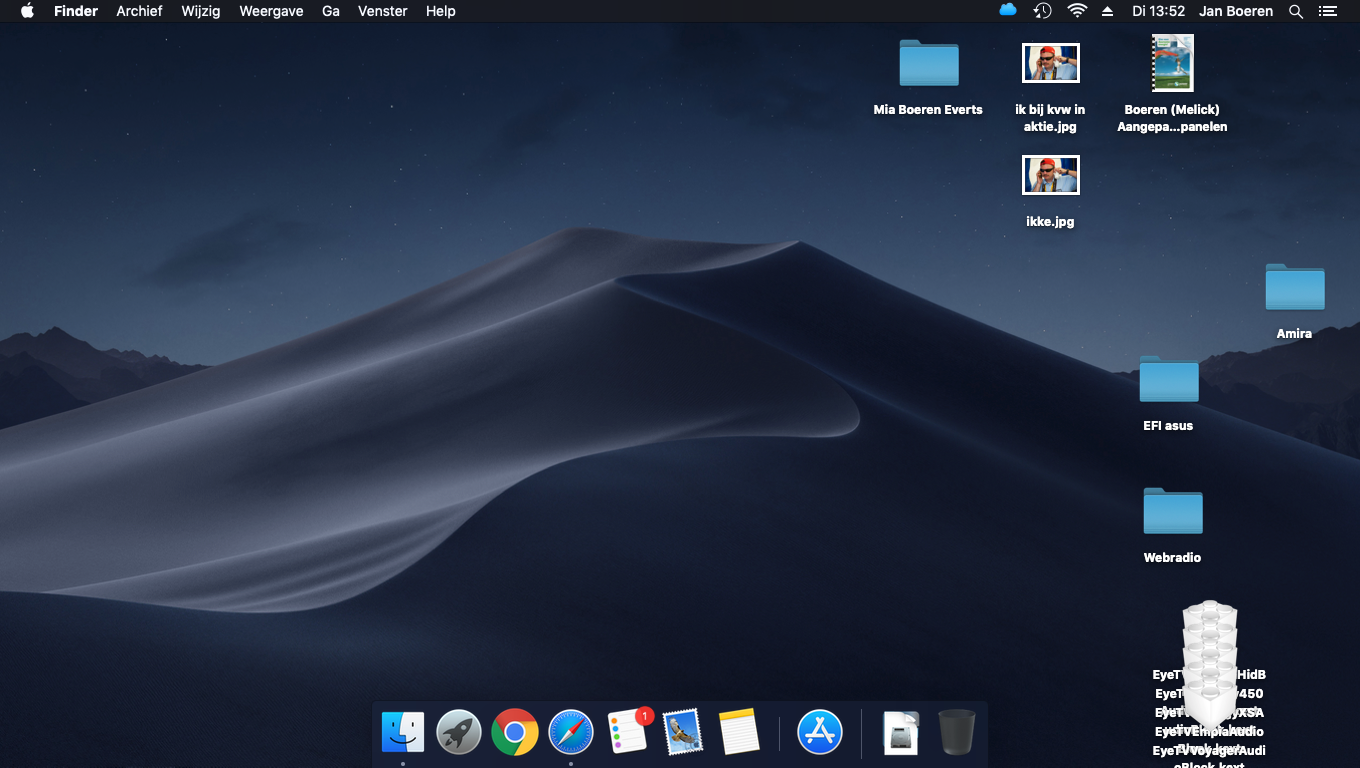The width and height of the screenshot is (1360, 768).
Task: Open Launchpad from the Dock
Action: point(459,733)
